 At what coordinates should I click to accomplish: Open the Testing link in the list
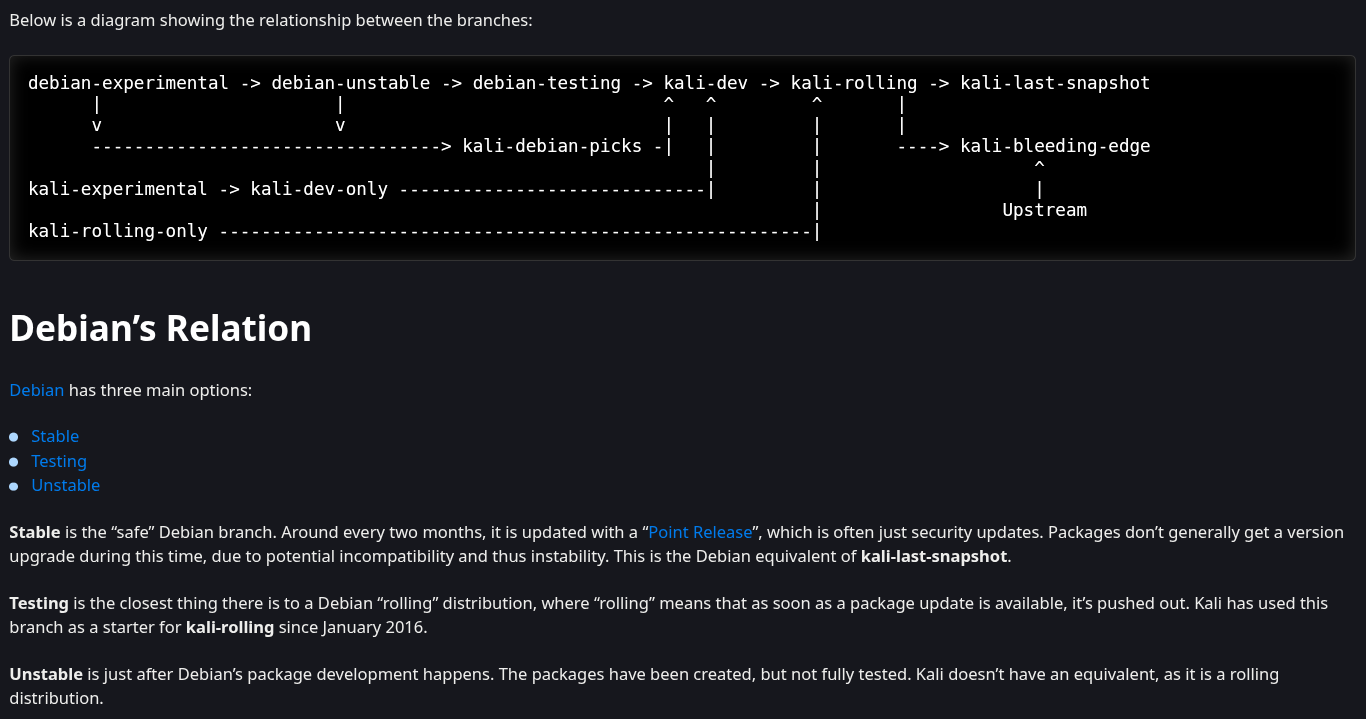59,461
